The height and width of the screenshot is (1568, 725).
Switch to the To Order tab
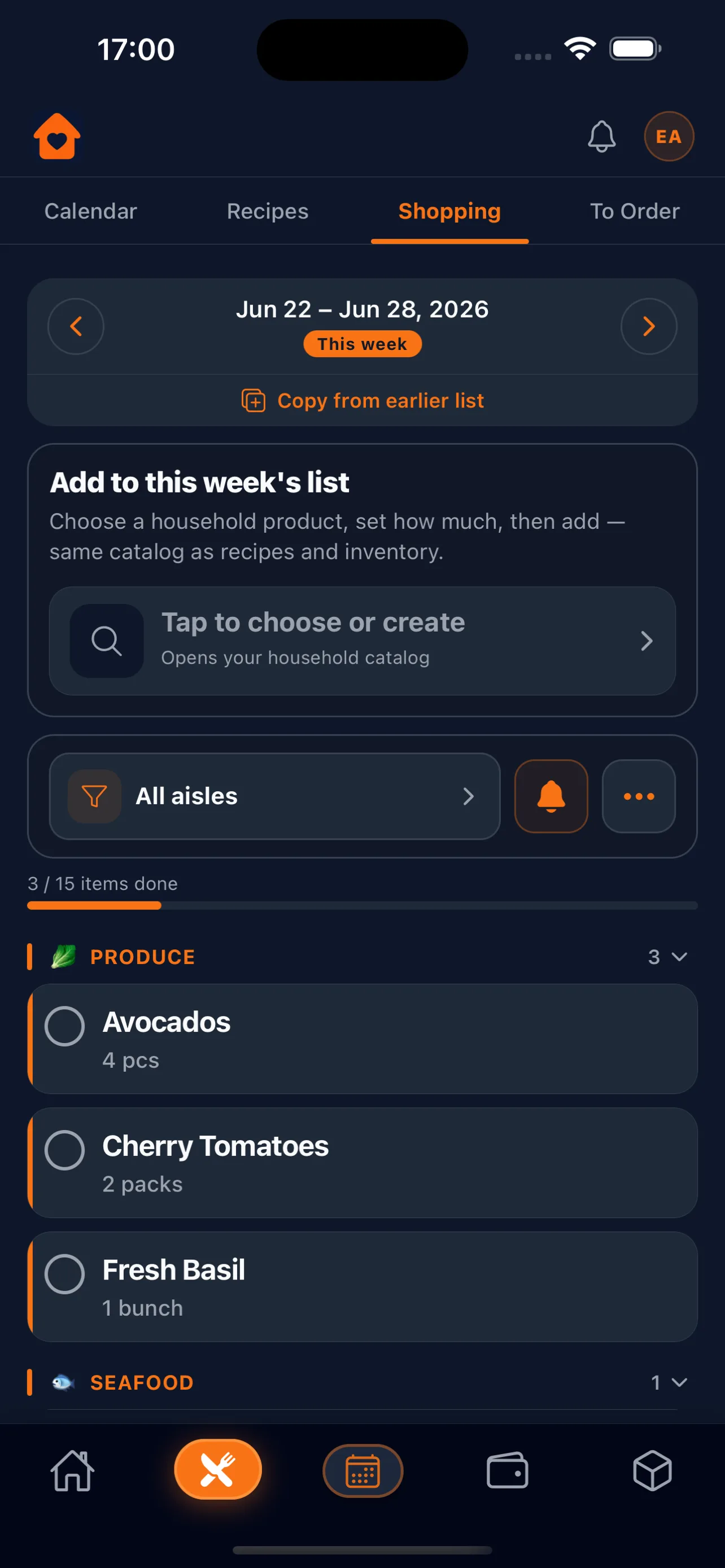click(634, 211)
